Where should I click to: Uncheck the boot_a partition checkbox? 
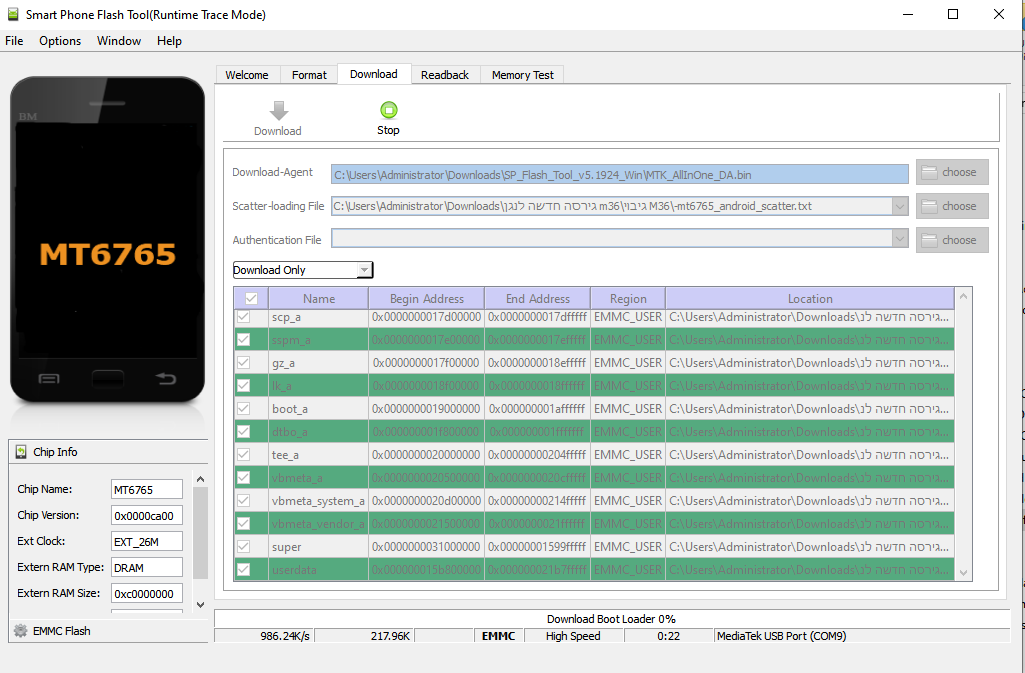tap(243, 409)
